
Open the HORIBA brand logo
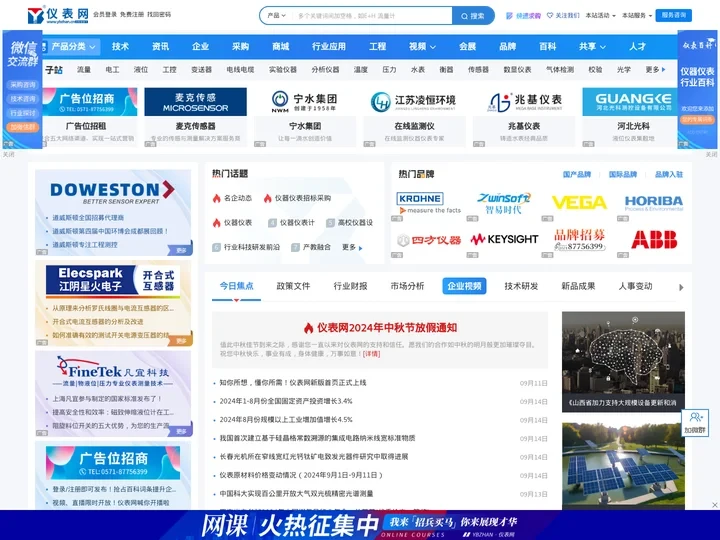click(x=653, y=202)
